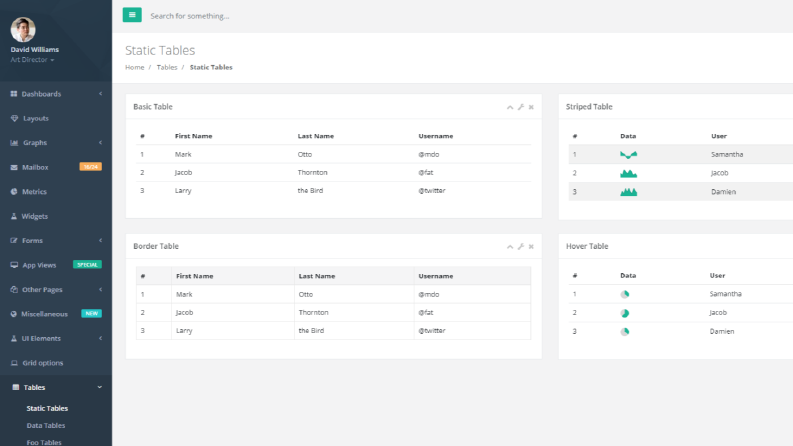Viewport: 793px width, 446px height.
Task: Click the Tables icon in sidebar
Action: click(x=16, y=387)
